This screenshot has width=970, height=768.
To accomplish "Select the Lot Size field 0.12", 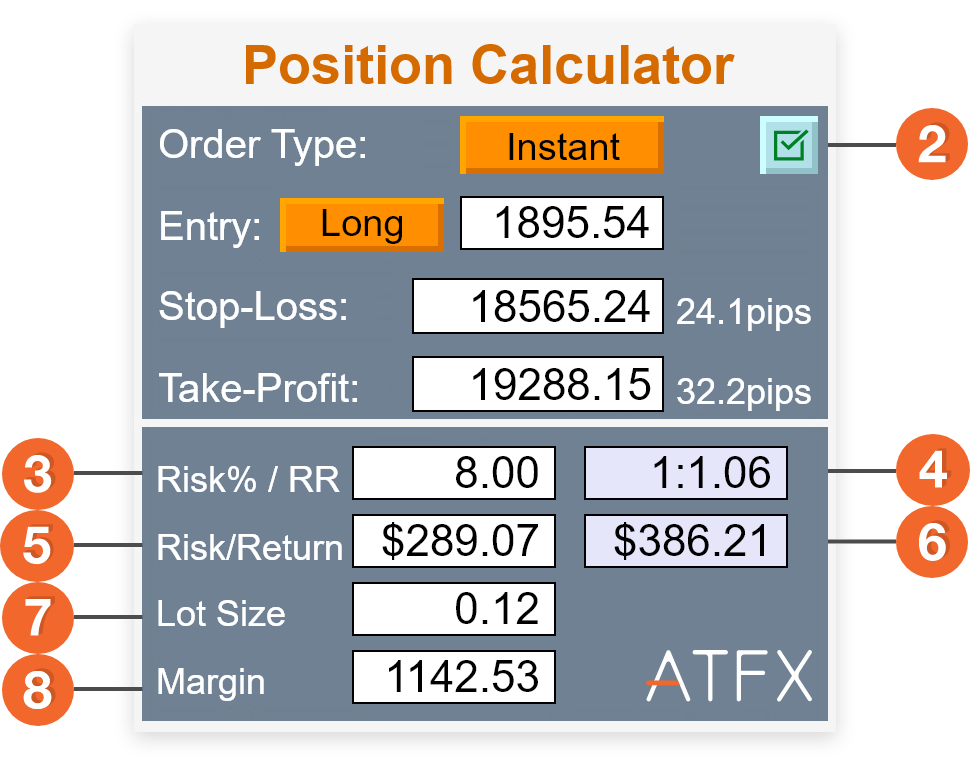I will click(454, 609).
